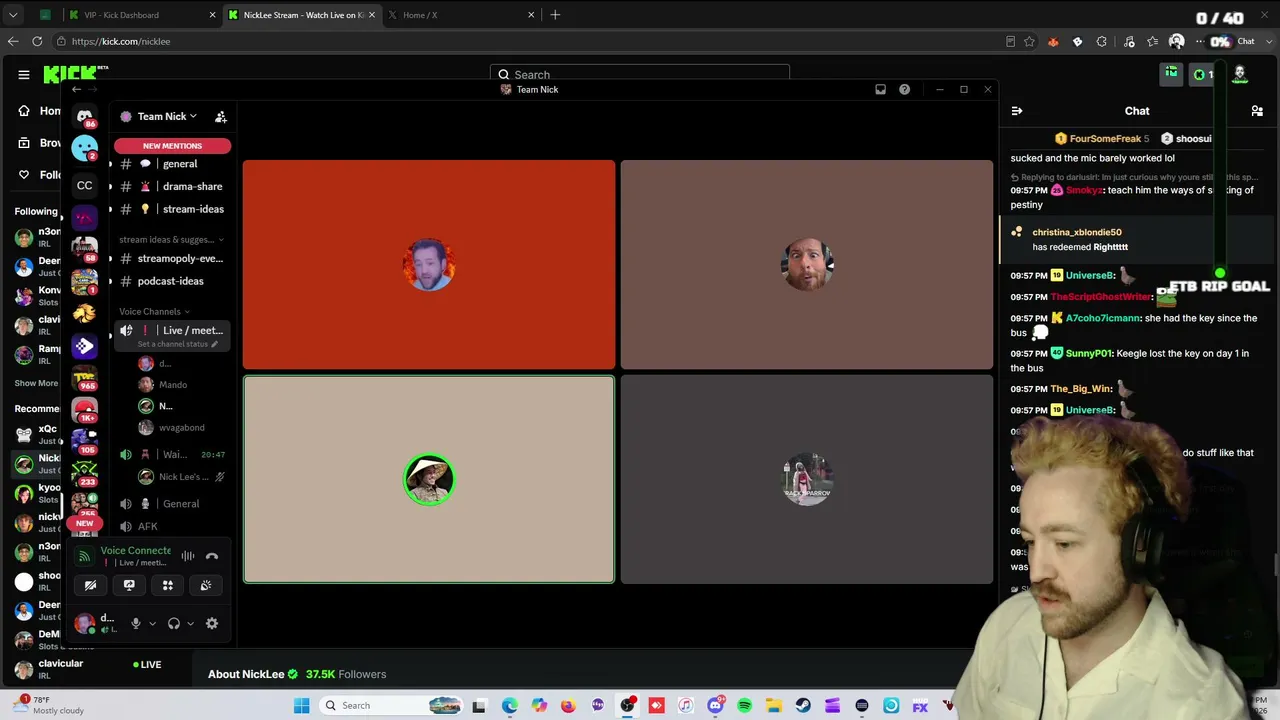Toggle Discord headphone deafen
This screenshot has width=1280, height=720.
click(174, 624)
